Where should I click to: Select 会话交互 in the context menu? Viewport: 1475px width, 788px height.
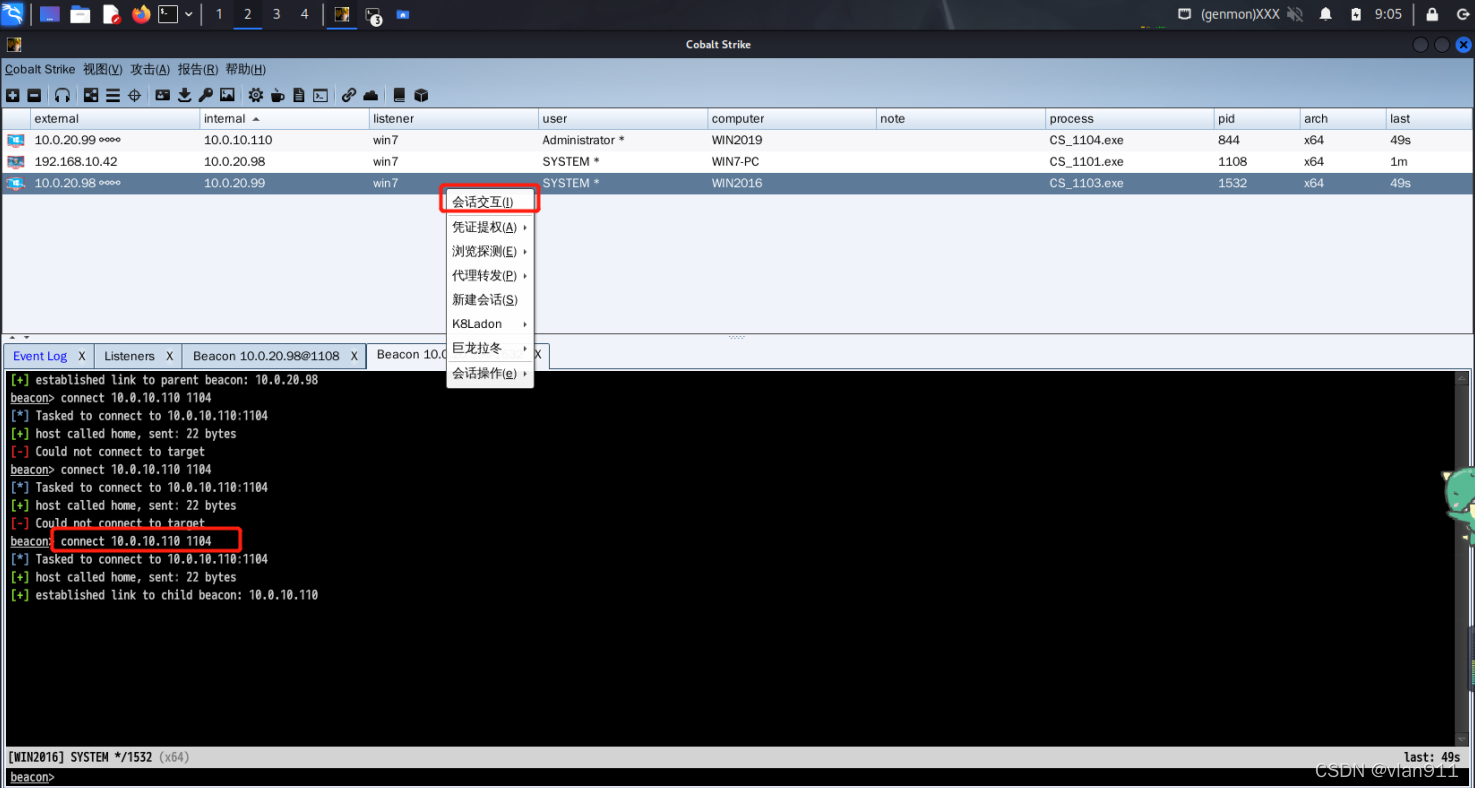[x=490, y=202]
